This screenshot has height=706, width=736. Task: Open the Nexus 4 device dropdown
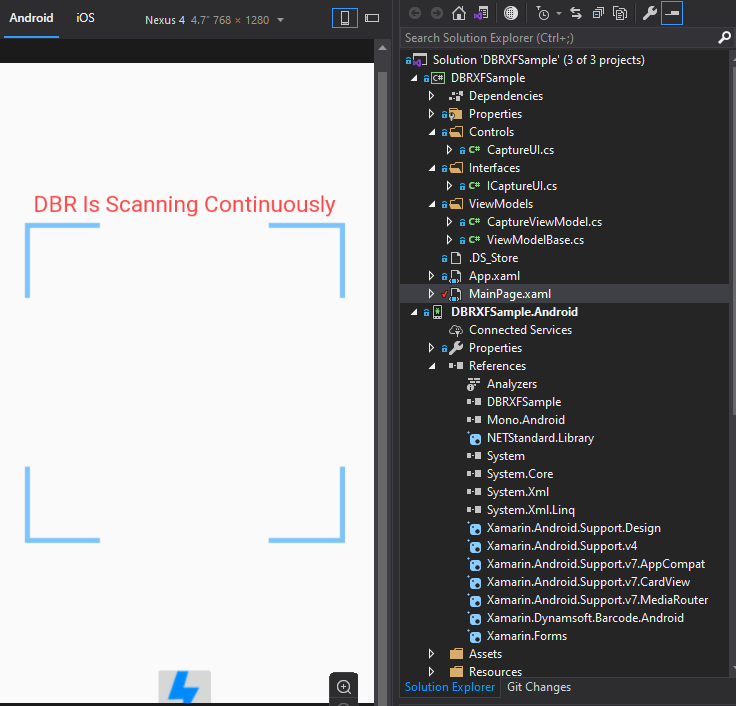pos(215,20)
